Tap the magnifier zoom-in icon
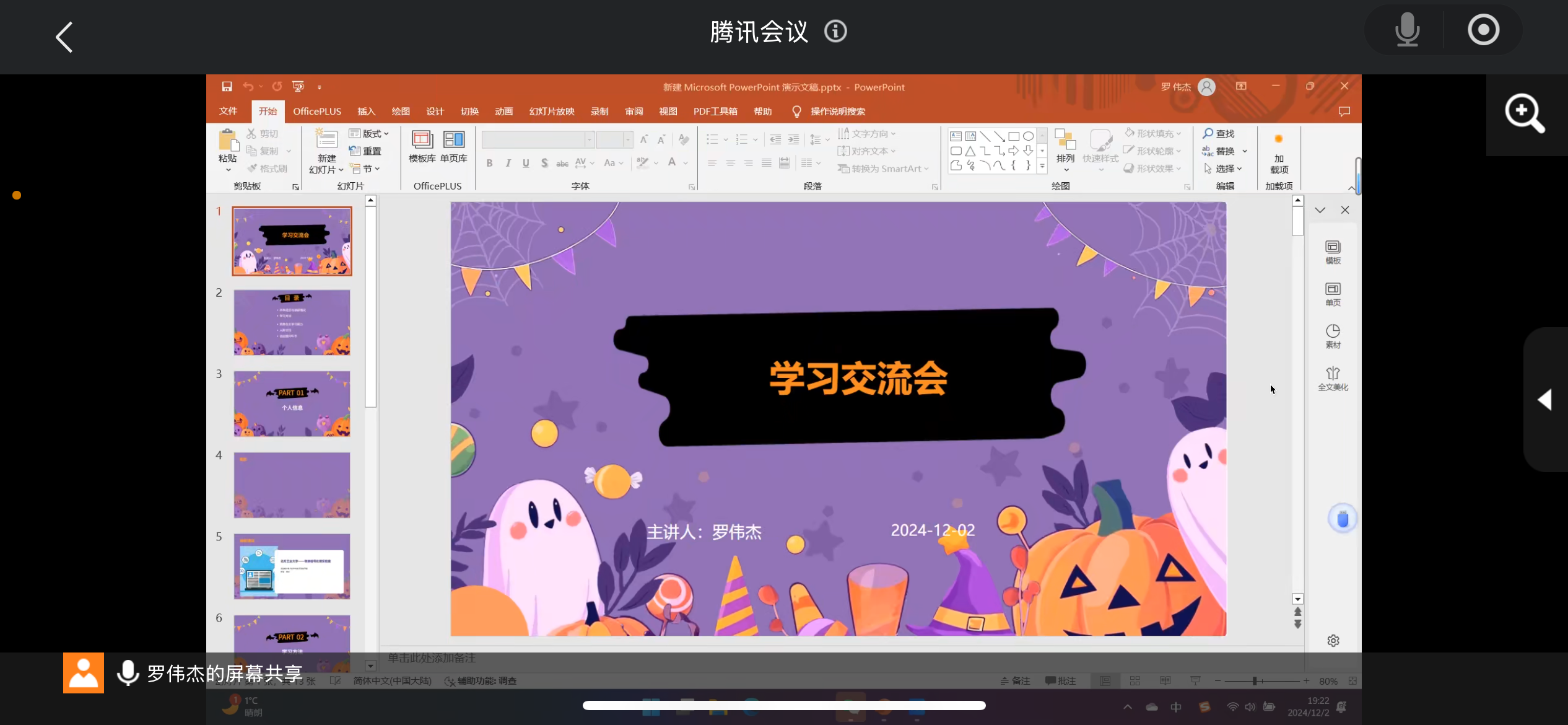Viewport: 1568px width, 725px height. (x=1525, y=113)
